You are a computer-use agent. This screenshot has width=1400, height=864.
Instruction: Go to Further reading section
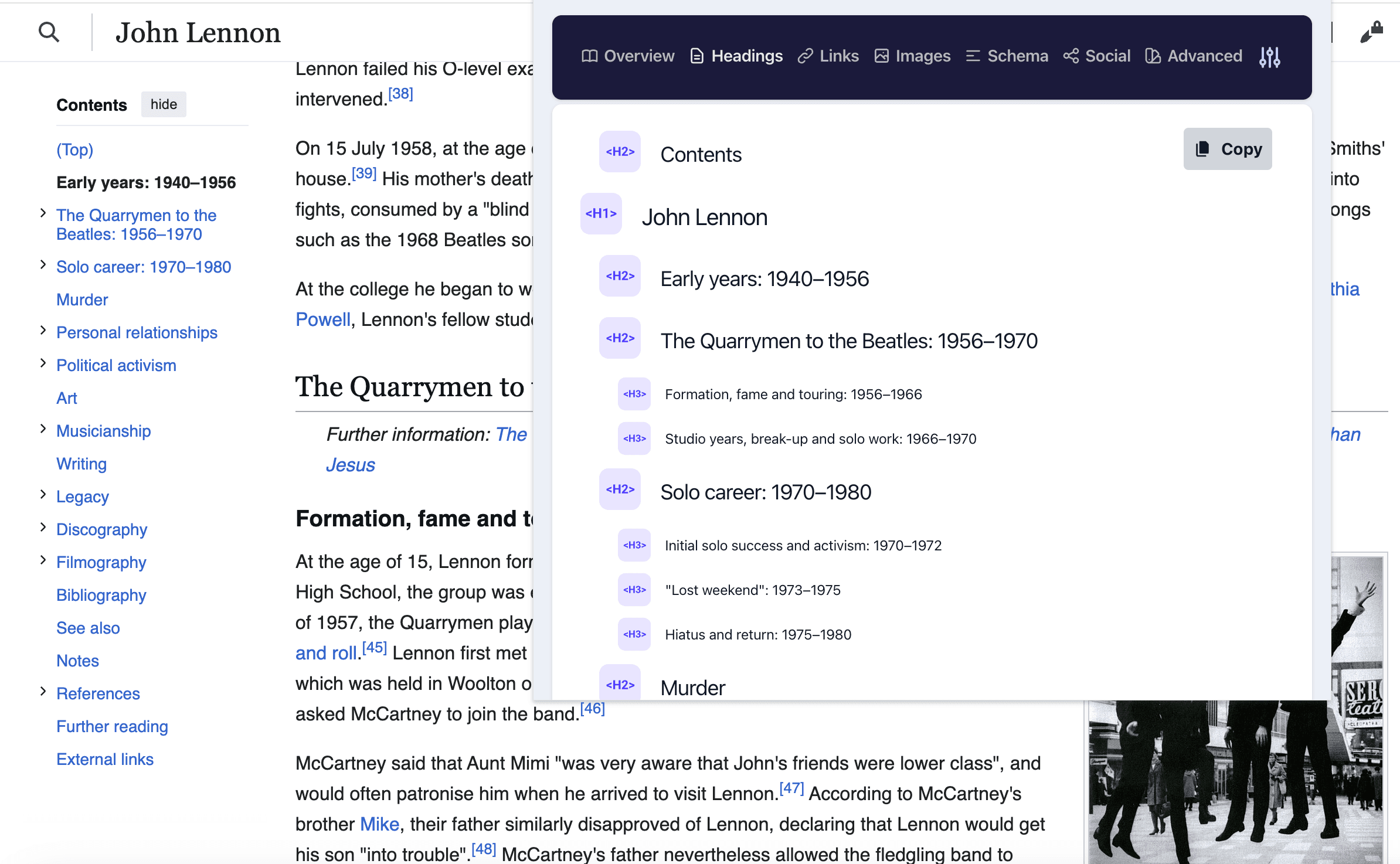(112, 726)
